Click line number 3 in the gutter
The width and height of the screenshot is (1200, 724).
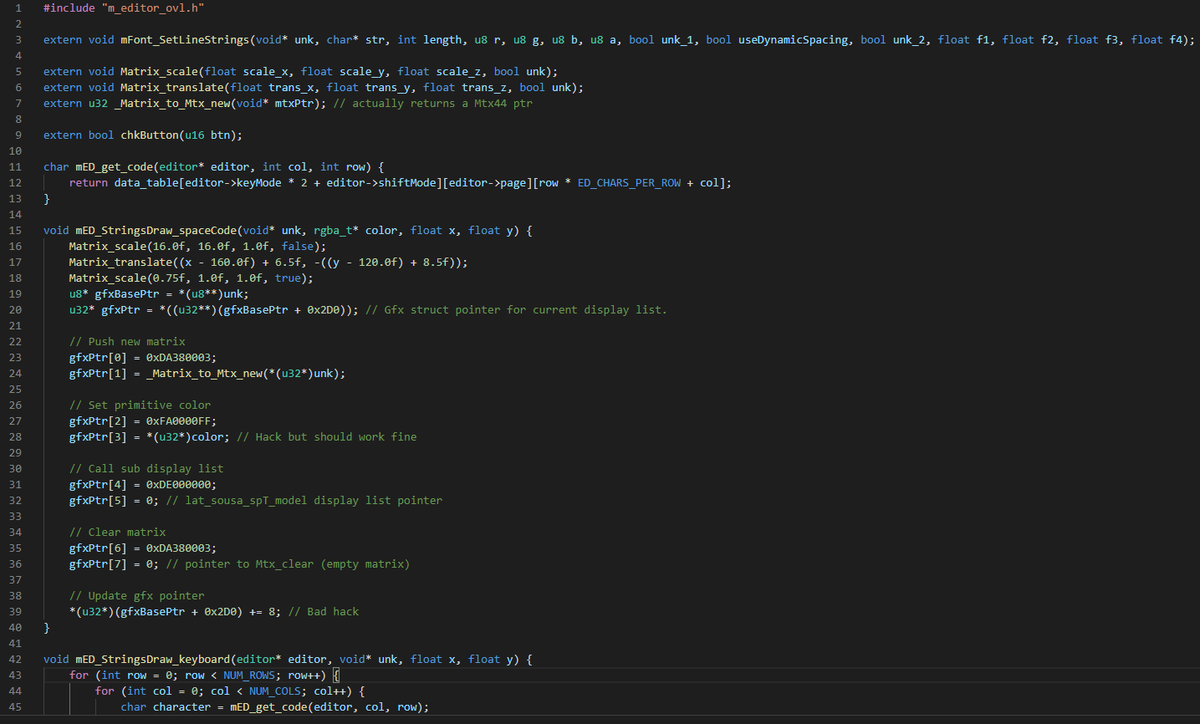point(20,40)
